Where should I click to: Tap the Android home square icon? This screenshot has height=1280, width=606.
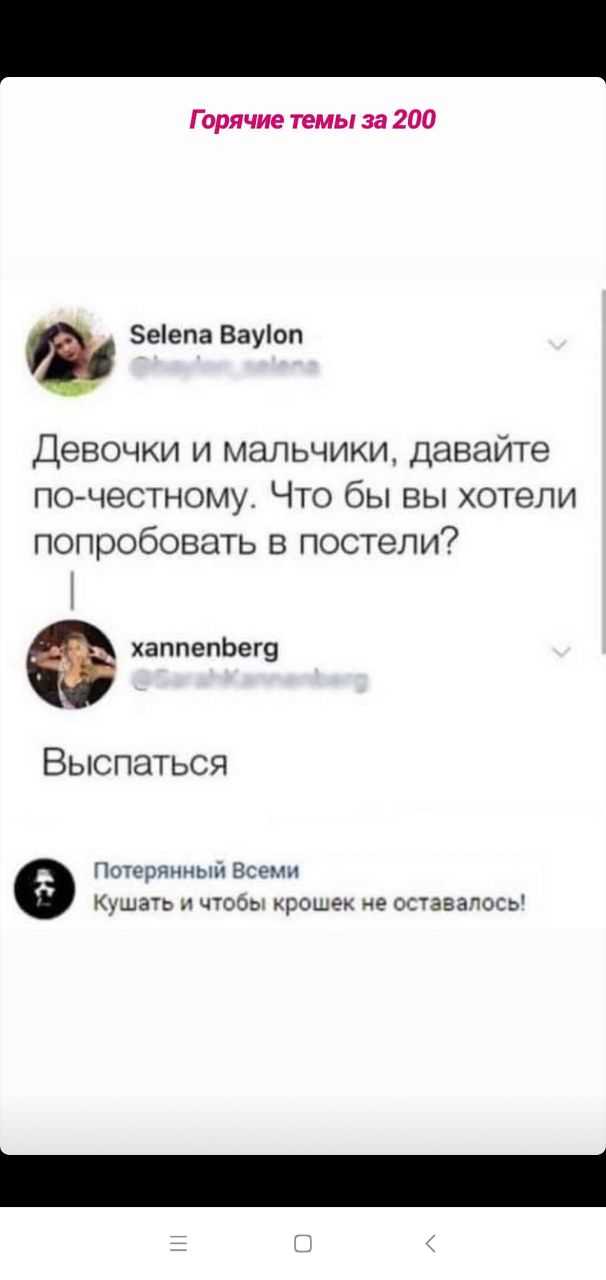click(x=302, y=1243)
